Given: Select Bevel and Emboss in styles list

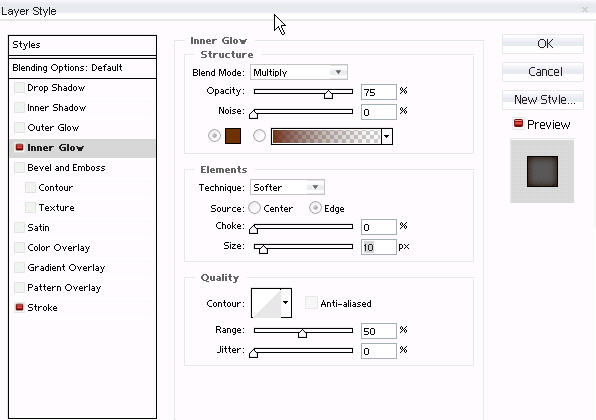Looking at the screenshot, I should (66, 168).
